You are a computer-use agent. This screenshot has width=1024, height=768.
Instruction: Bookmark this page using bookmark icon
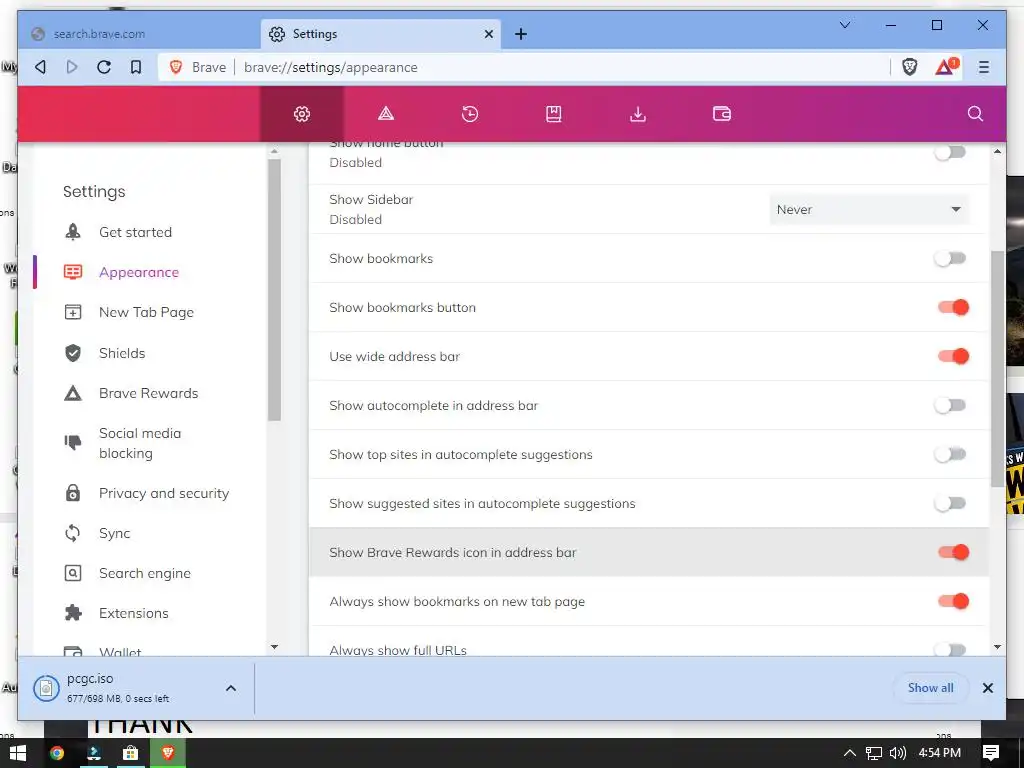click(136, 67)
